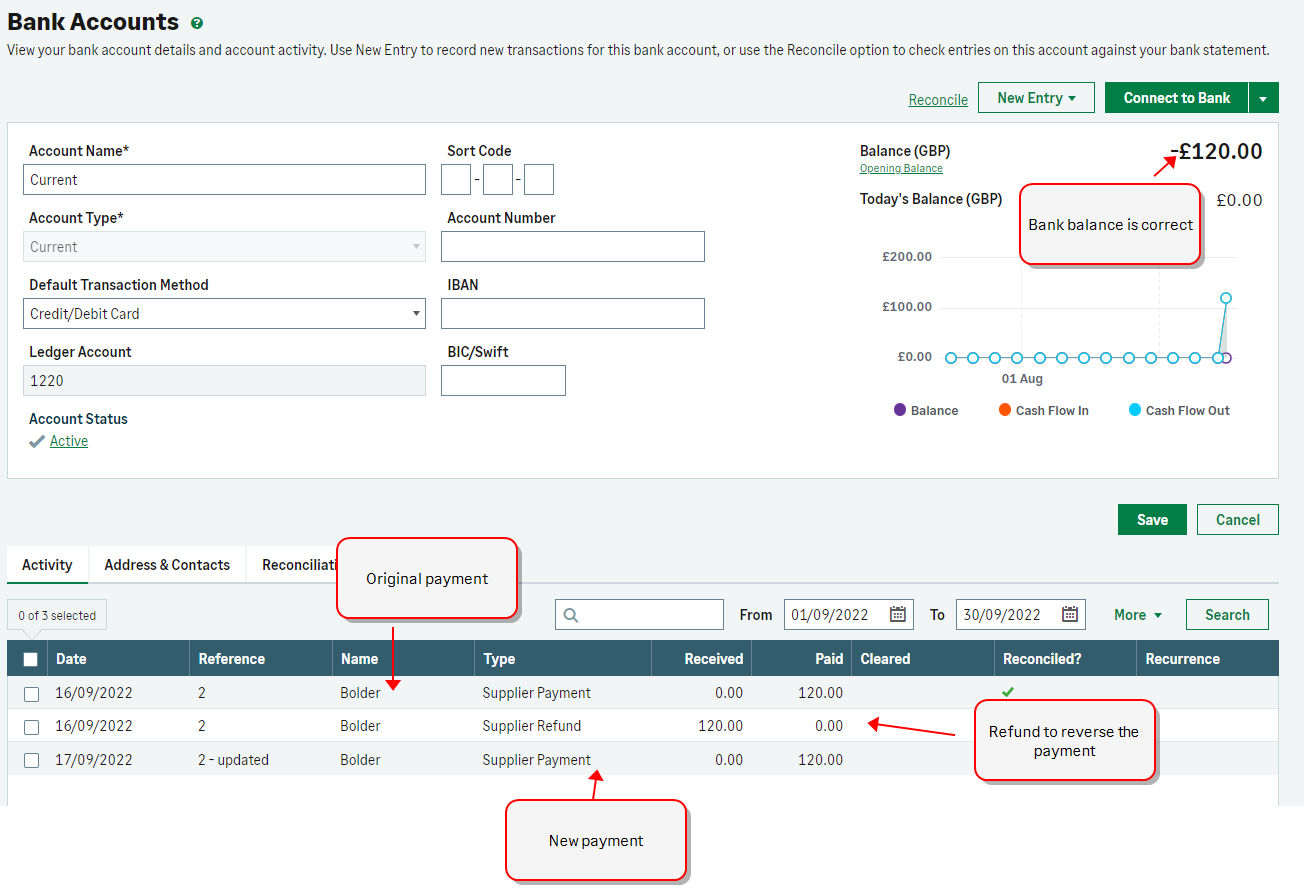Click the green help icon beside Bank Accounts
This screenshot has width=1304, height=895.
pyautogui.click(x=197, y=23)
